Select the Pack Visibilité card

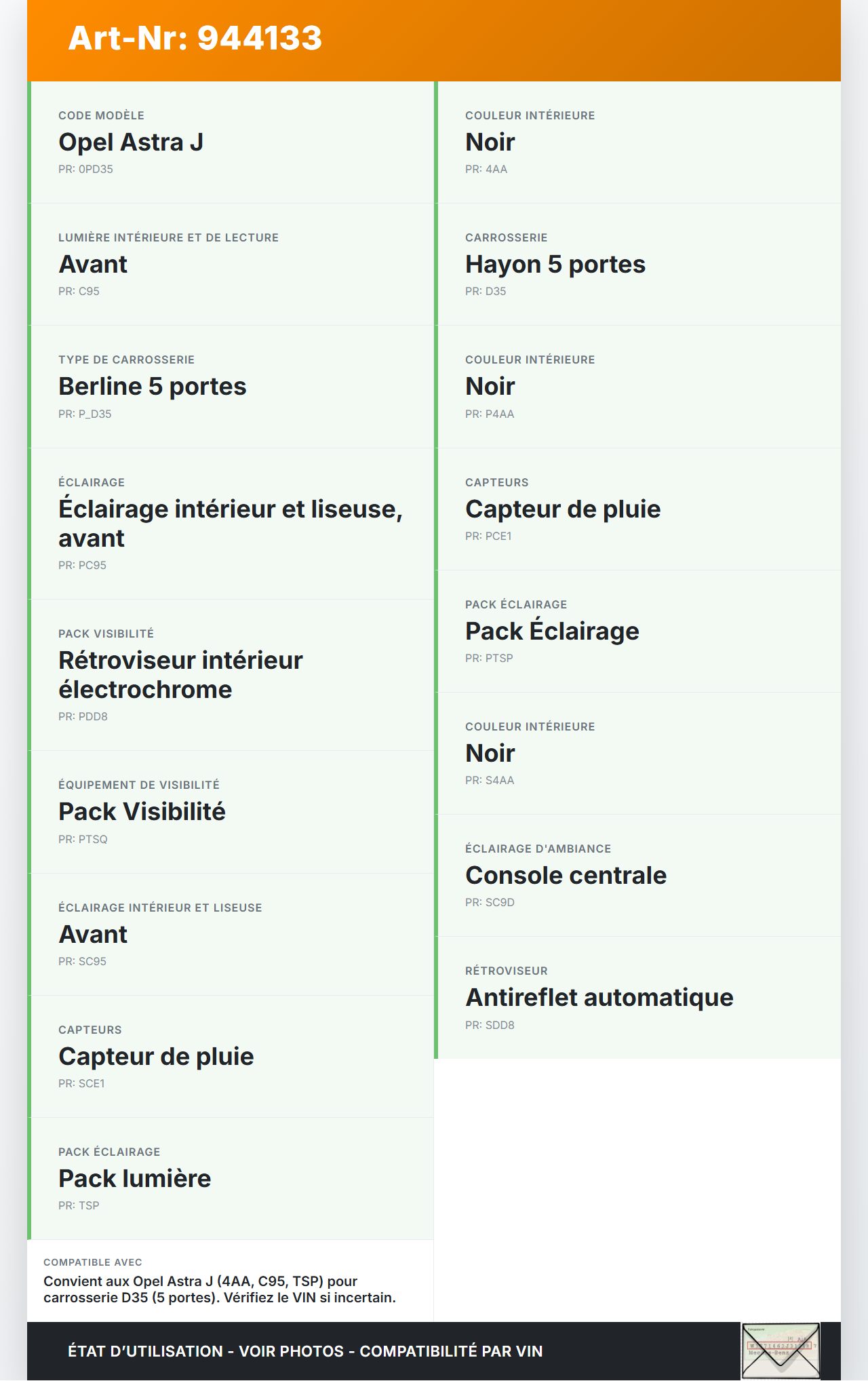click(231, 812)
